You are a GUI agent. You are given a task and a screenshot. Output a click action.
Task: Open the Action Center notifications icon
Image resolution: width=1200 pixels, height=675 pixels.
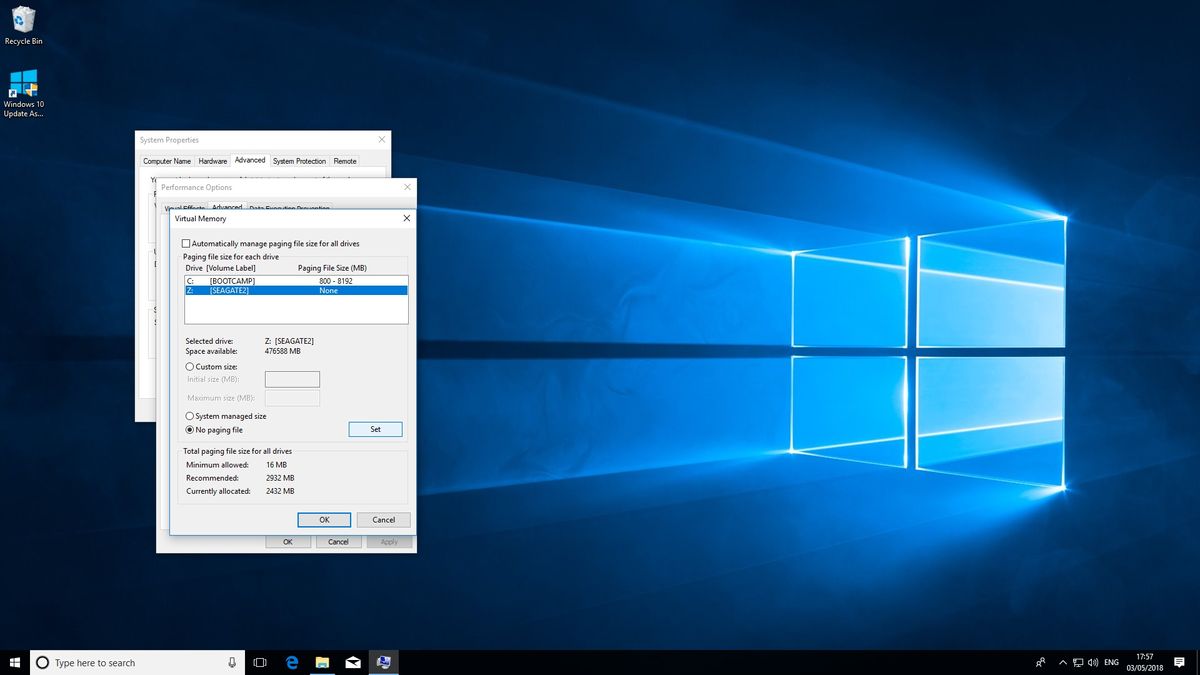[1181, 662]
